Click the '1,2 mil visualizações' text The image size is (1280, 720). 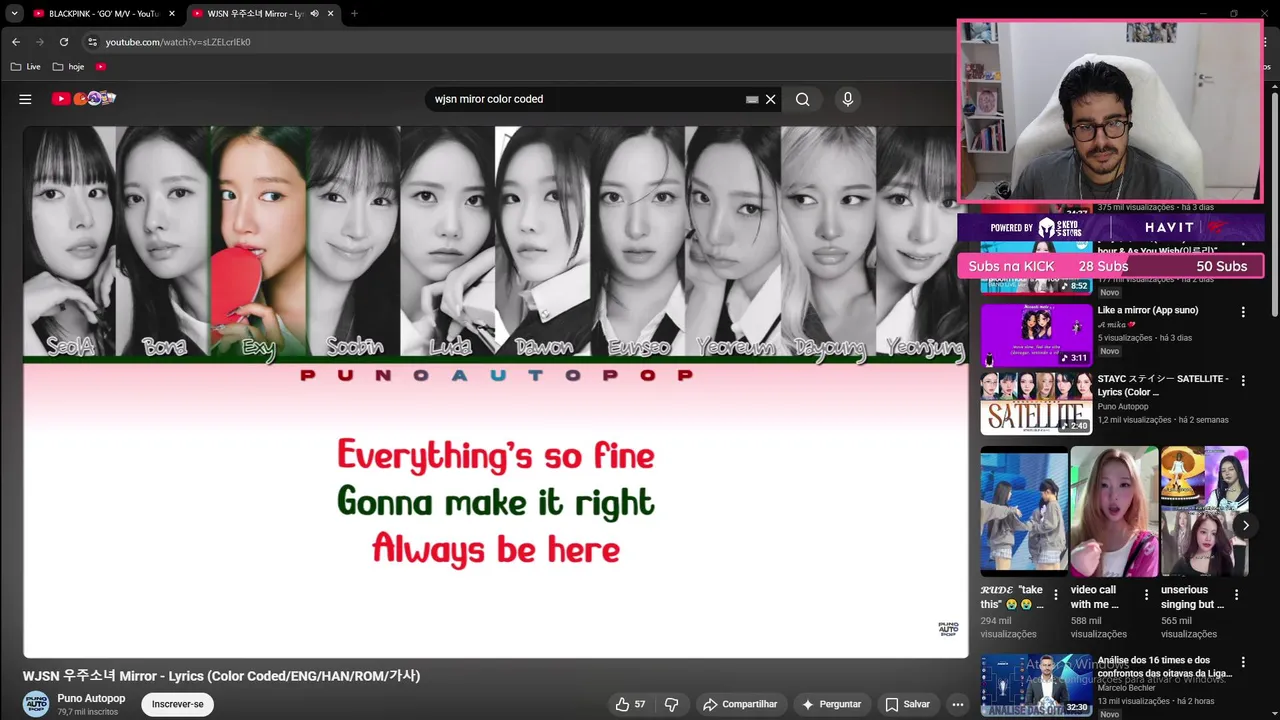pos(1134,420)
